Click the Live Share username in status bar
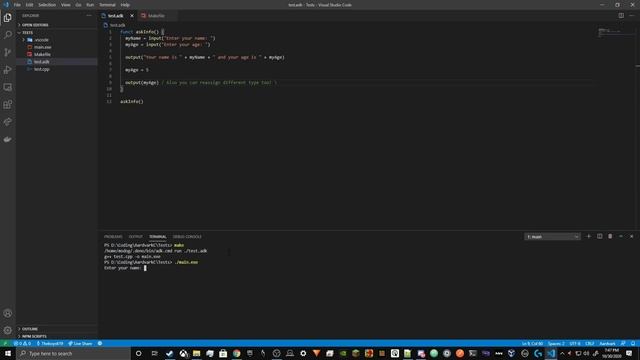Image resolution: width=640 pixels, height=360 pixels. (x=50, y=344)
